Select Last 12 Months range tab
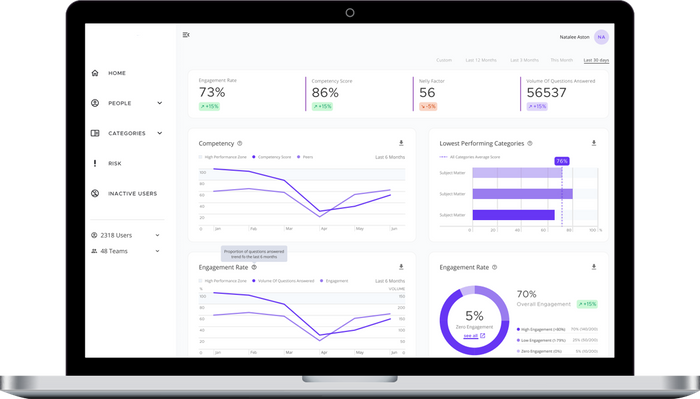This screenshot has height=399, width=700. [481, 60]
